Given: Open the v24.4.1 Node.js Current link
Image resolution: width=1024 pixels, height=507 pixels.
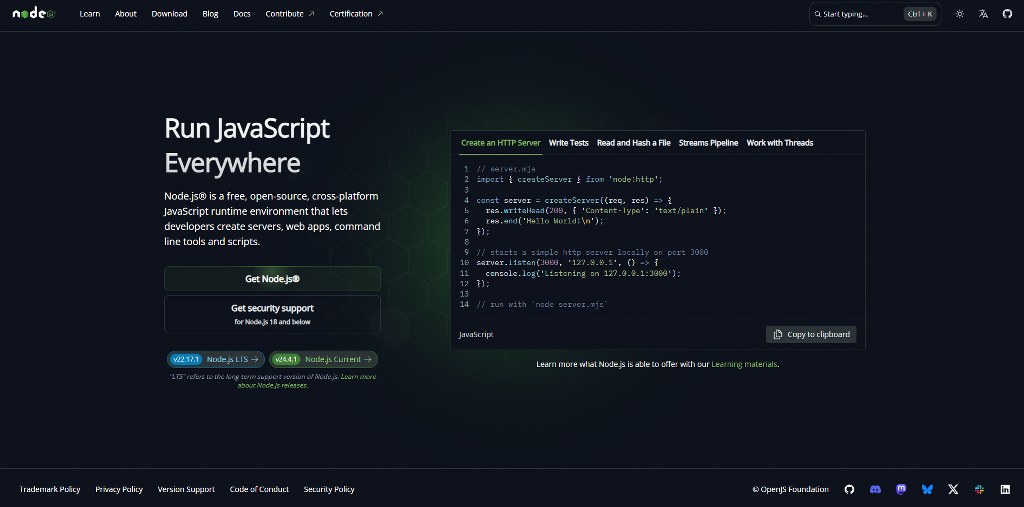Looking at the screenshot, I should click(x=323, y=359).
